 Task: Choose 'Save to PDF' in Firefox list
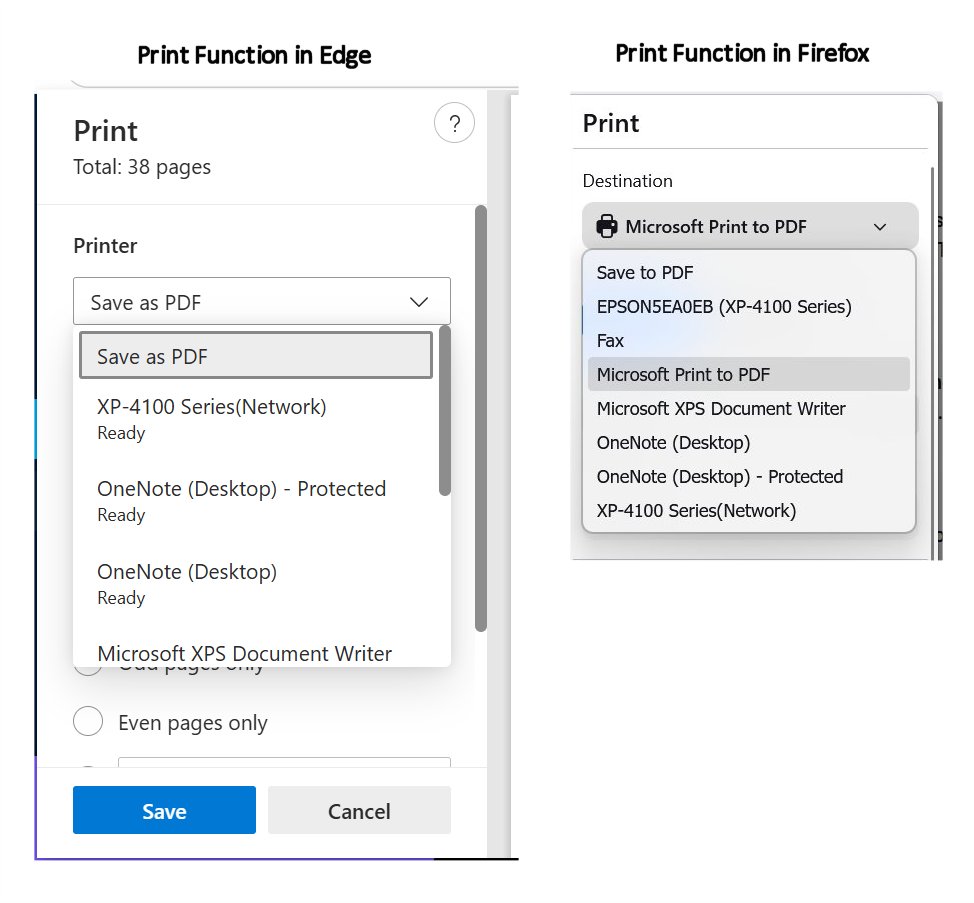click(x=645, y=272)
